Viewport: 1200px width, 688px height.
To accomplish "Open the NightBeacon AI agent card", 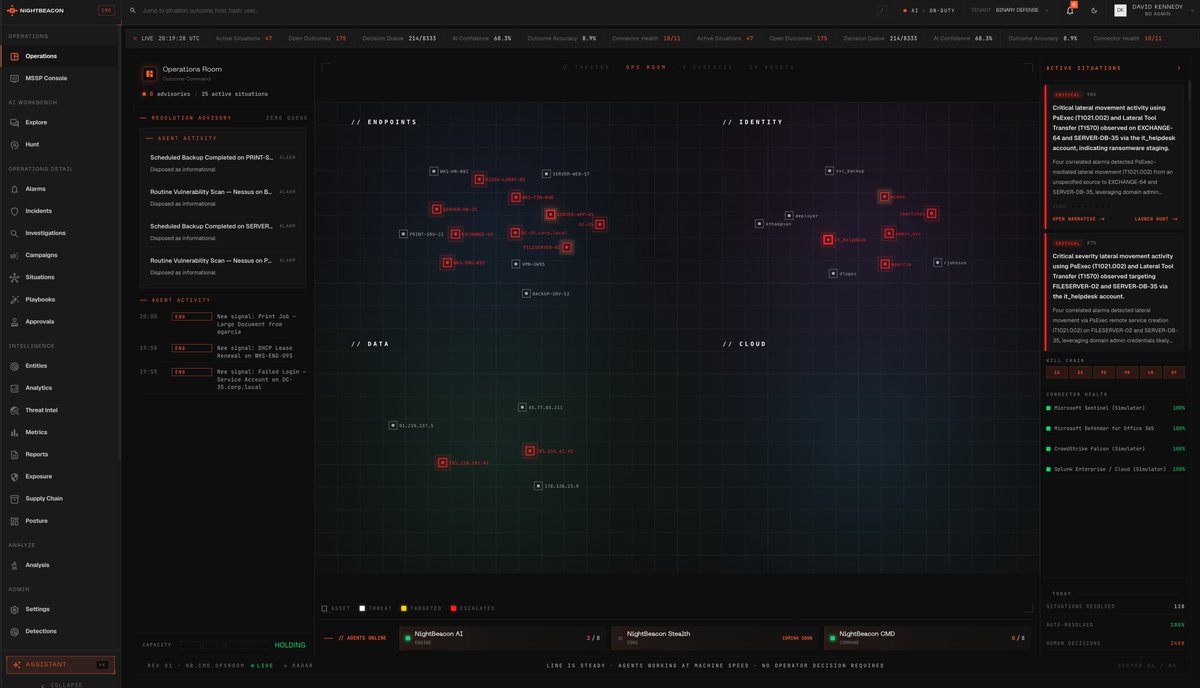I will pyautogui.click(x=501, y=636).
